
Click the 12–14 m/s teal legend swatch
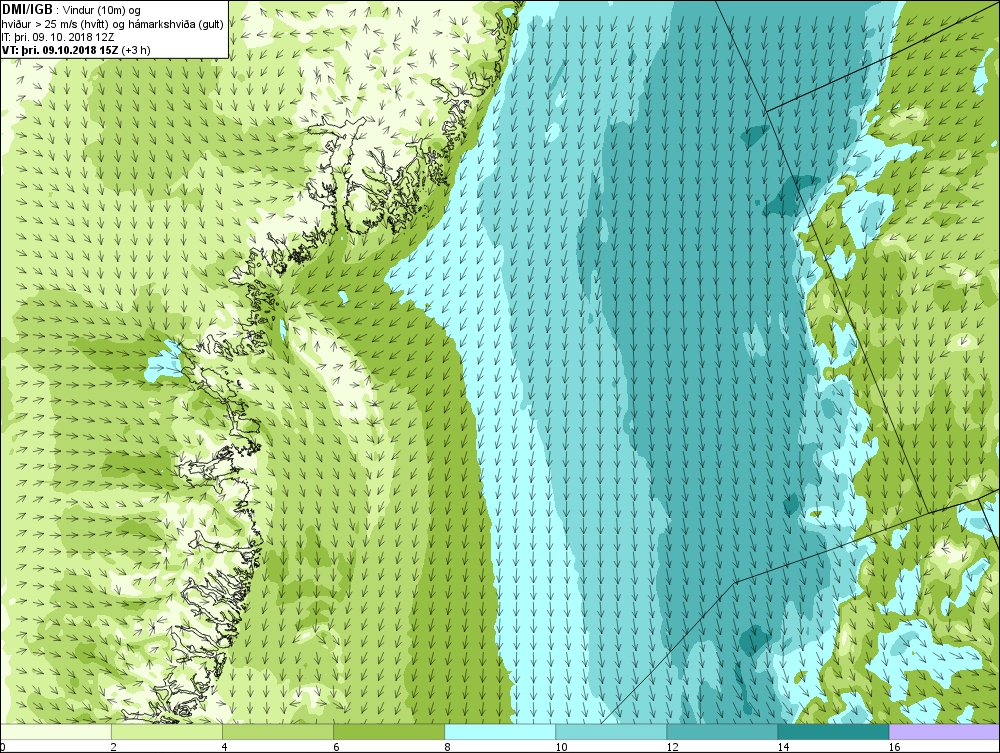pos(722,731)
